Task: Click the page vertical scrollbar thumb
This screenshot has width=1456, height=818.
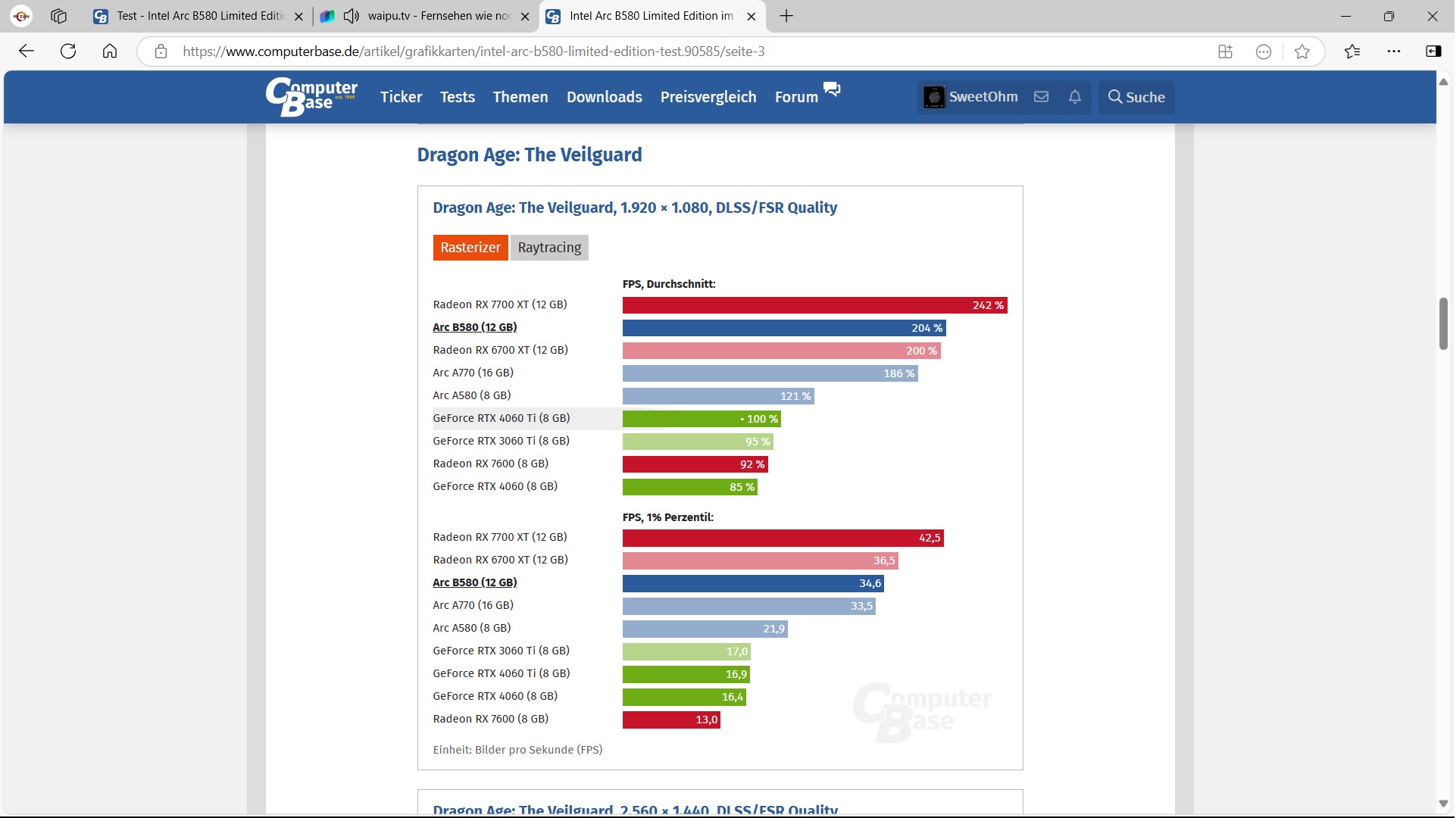Action: 1444,324
